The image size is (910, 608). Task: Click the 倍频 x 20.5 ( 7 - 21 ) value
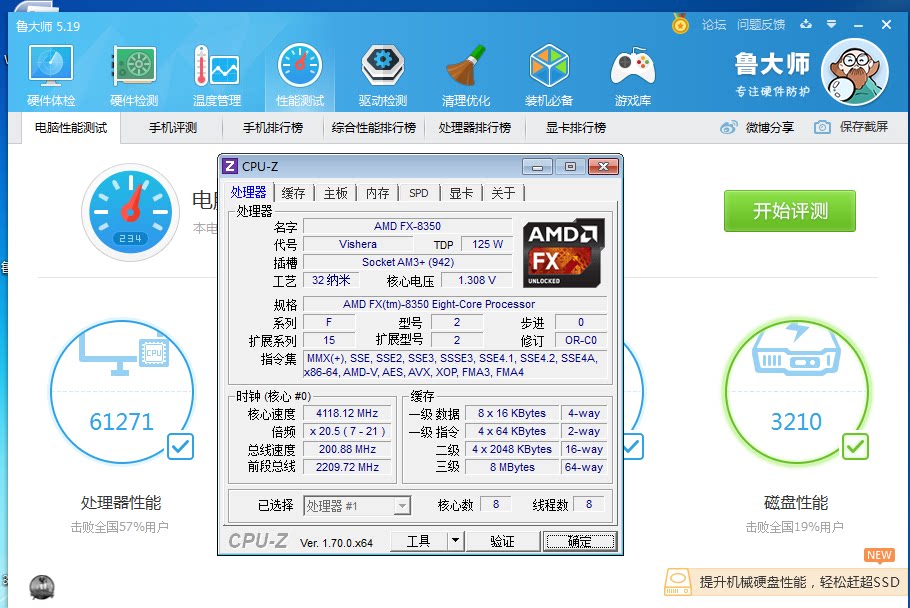click(x=347, y=431)
